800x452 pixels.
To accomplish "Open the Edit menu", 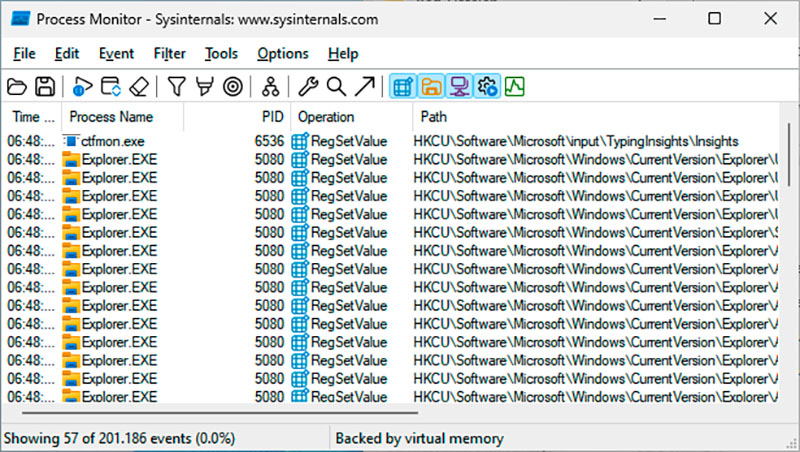I will click(x=67, y=54).
